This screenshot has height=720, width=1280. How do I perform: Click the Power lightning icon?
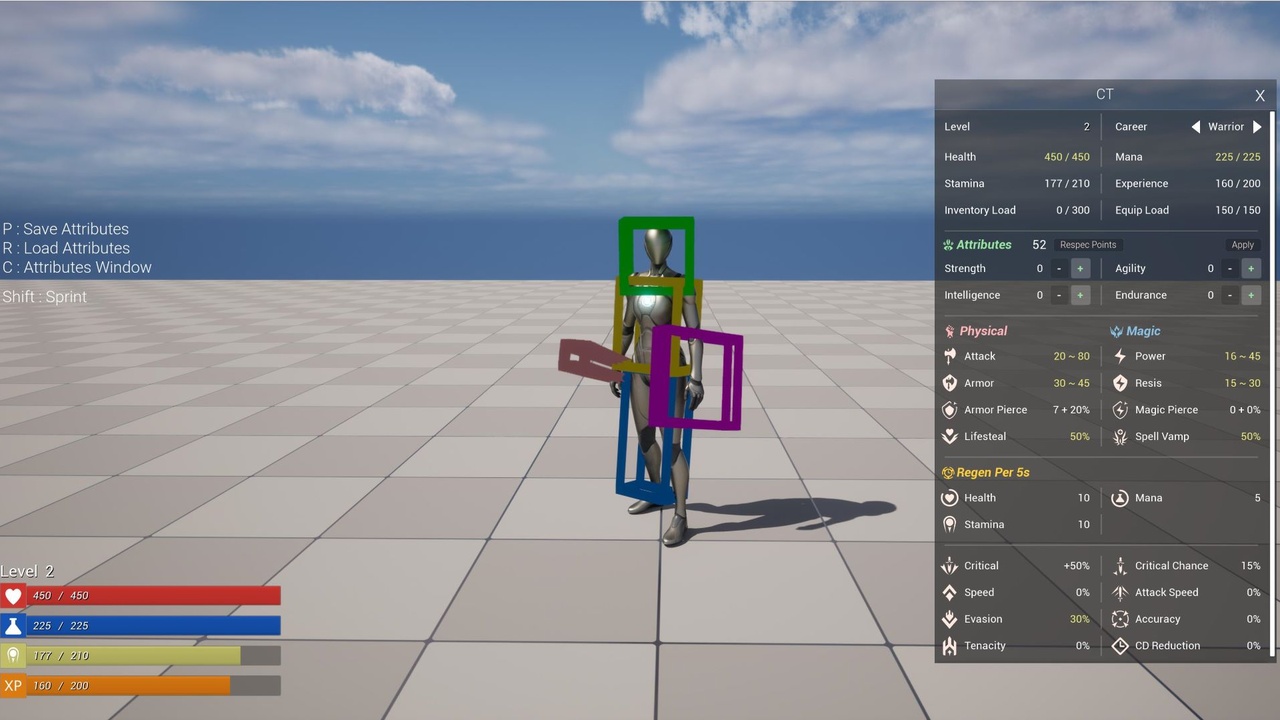click(1120, 356)
